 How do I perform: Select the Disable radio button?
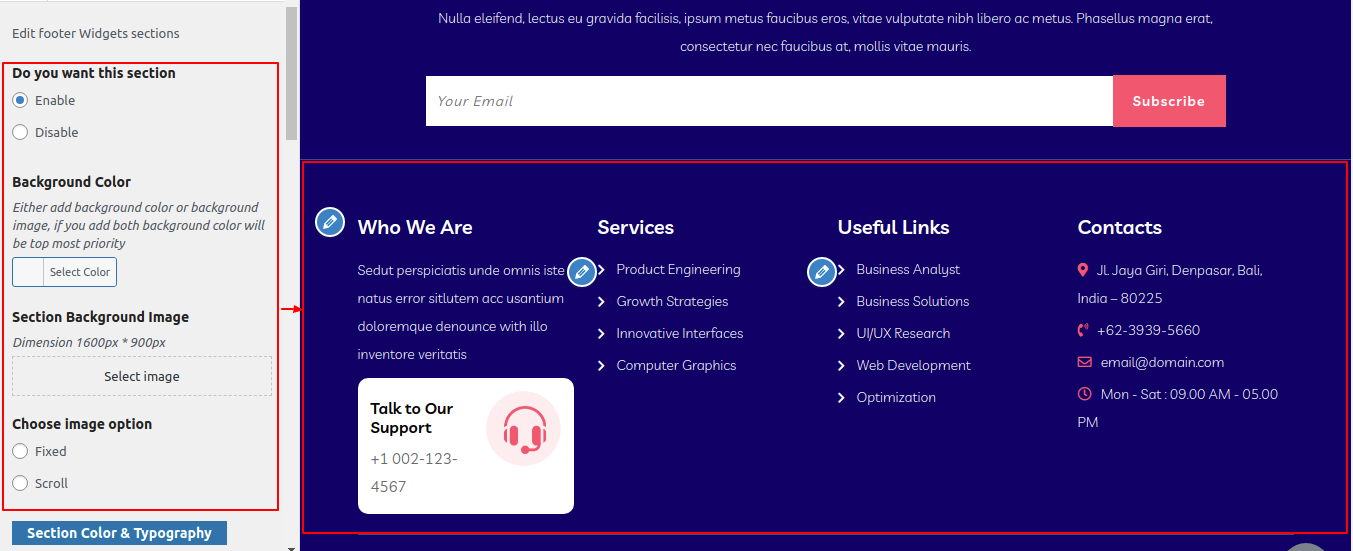coord(20,132)
